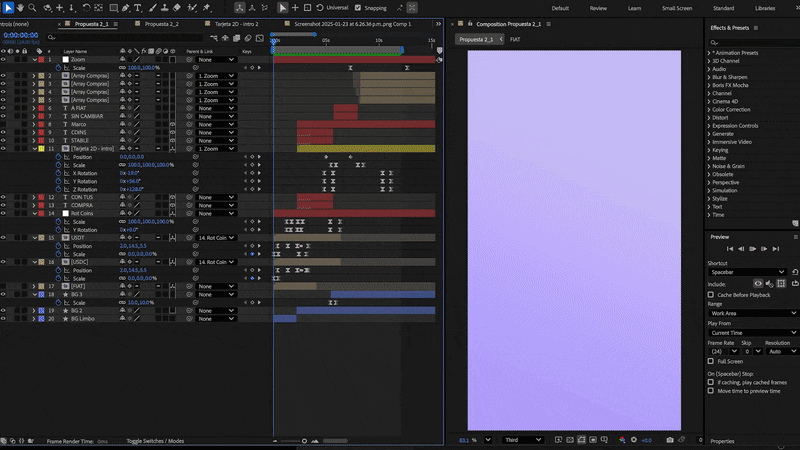Click the Properties panel header

click(722, 441)
